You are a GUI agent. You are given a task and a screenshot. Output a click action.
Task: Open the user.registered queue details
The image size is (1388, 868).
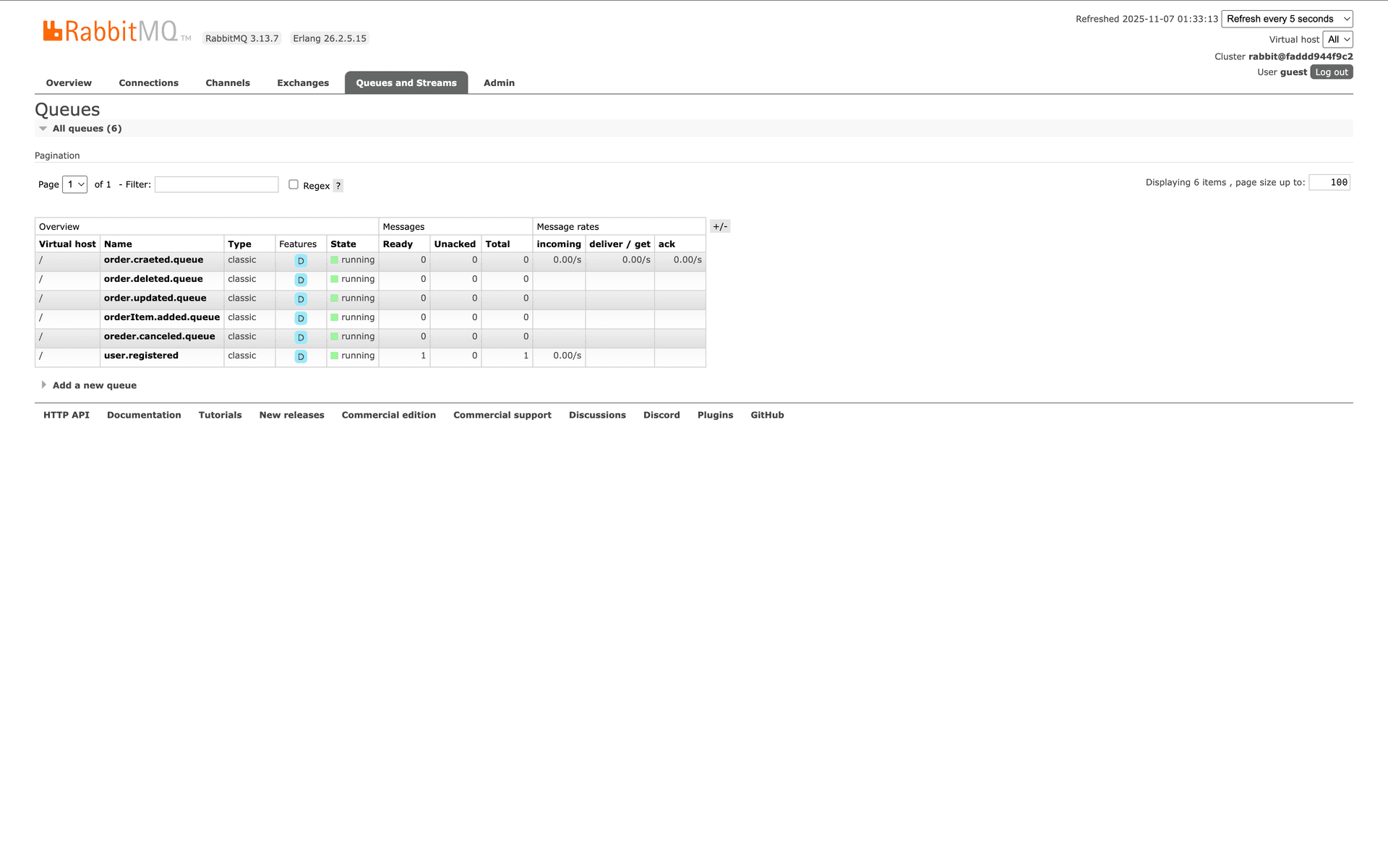141,355
